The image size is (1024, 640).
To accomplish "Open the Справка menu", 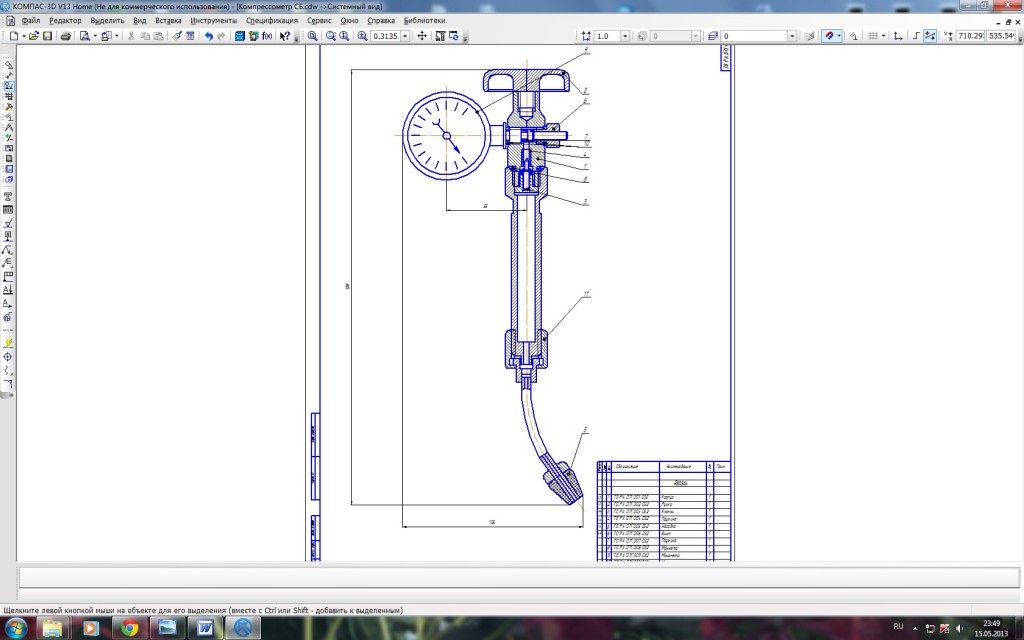I will click(381, 20).
